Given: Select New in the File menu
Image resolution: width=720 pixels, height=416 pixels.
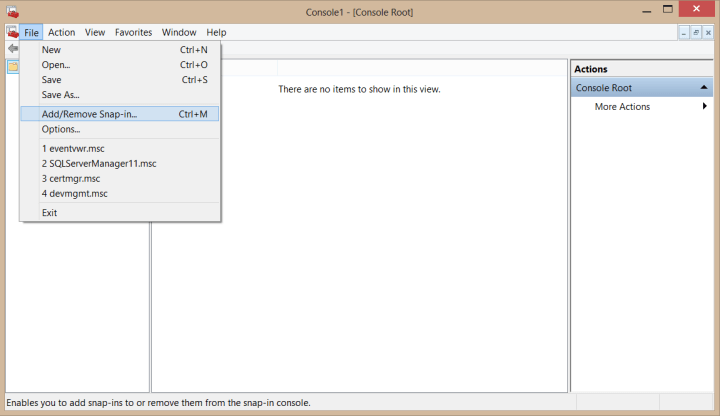Looking at the screenshot, I should click(51, 50).
